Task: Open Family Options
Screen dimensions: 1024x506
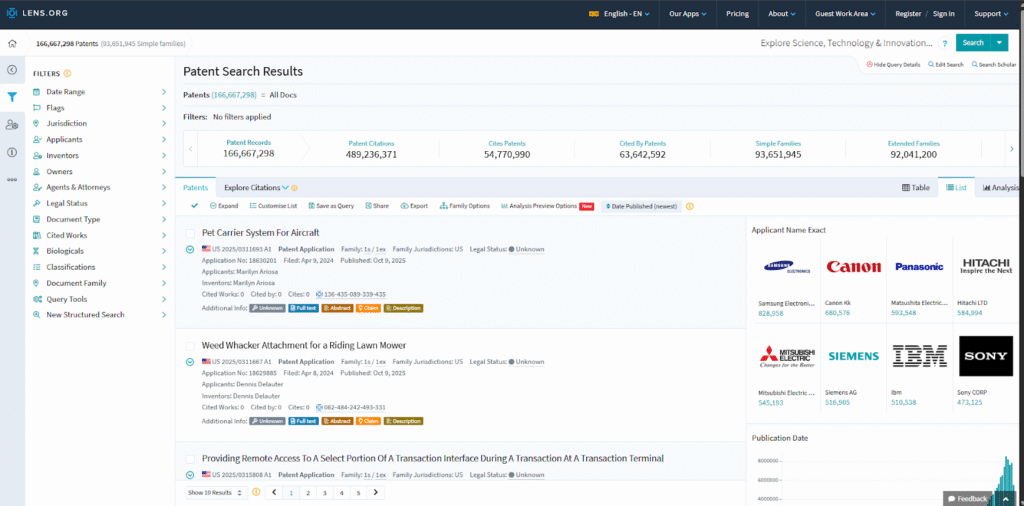Action: (x=464, y=206)
